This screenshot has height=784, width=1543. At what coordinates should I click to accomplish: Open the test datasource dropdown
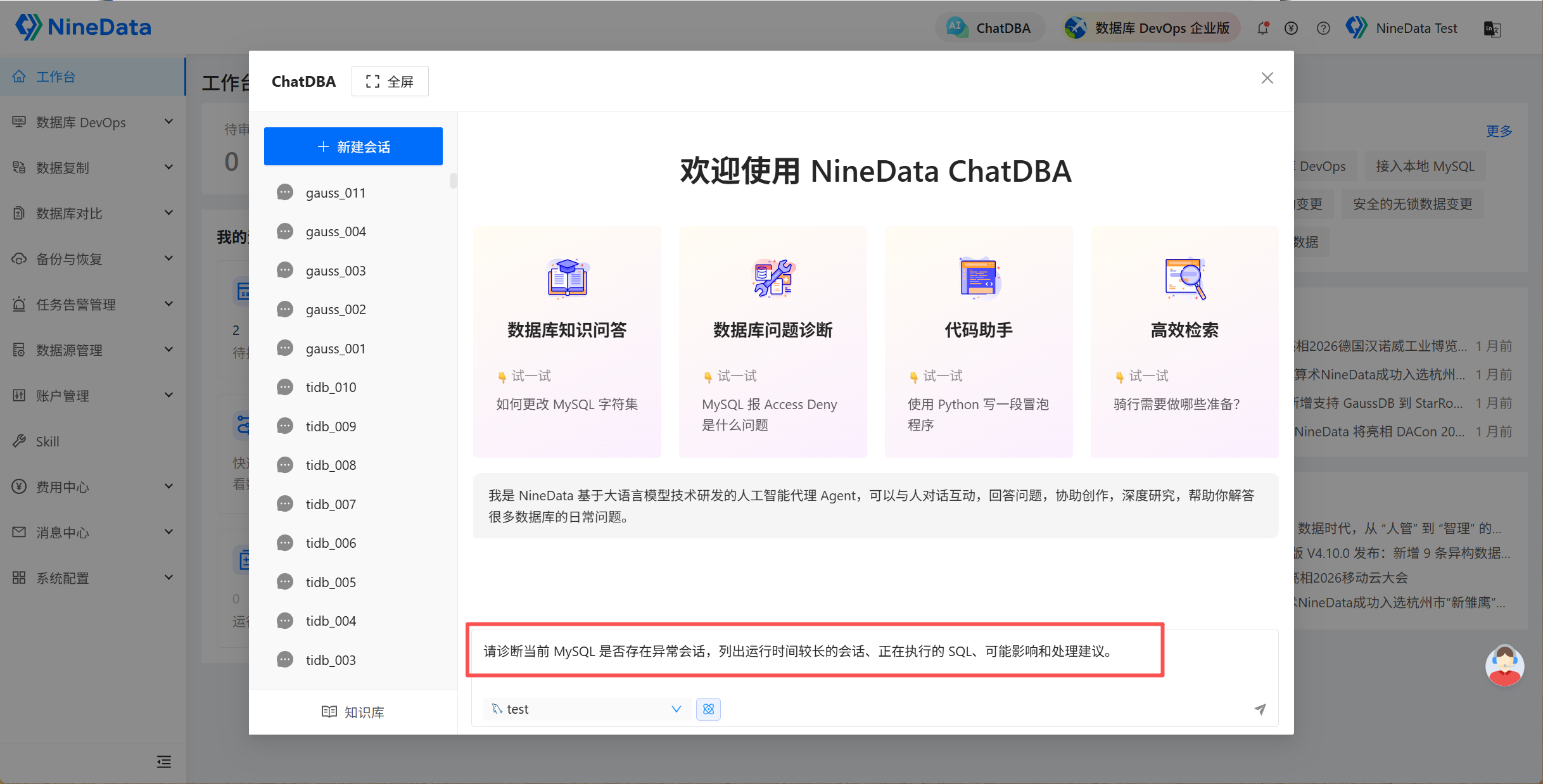point(586,709)
